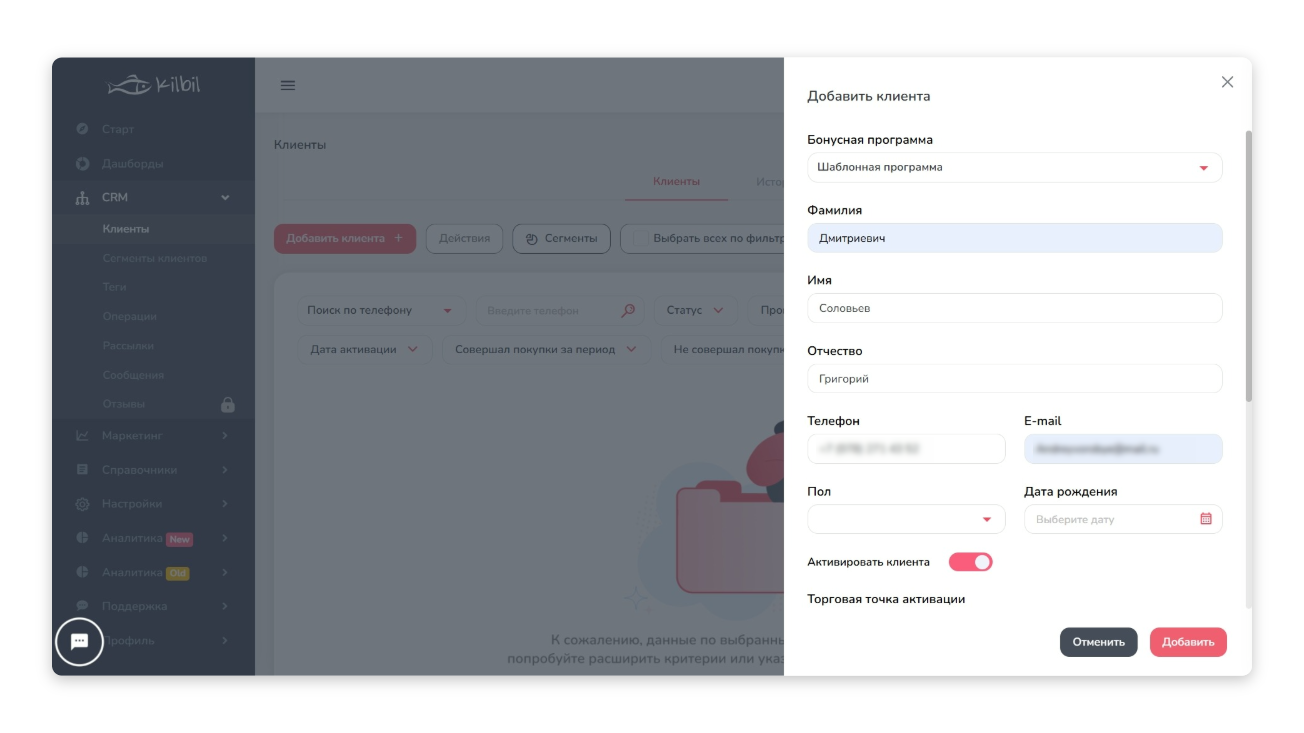Click the Отчество input field

(1014, 379)
